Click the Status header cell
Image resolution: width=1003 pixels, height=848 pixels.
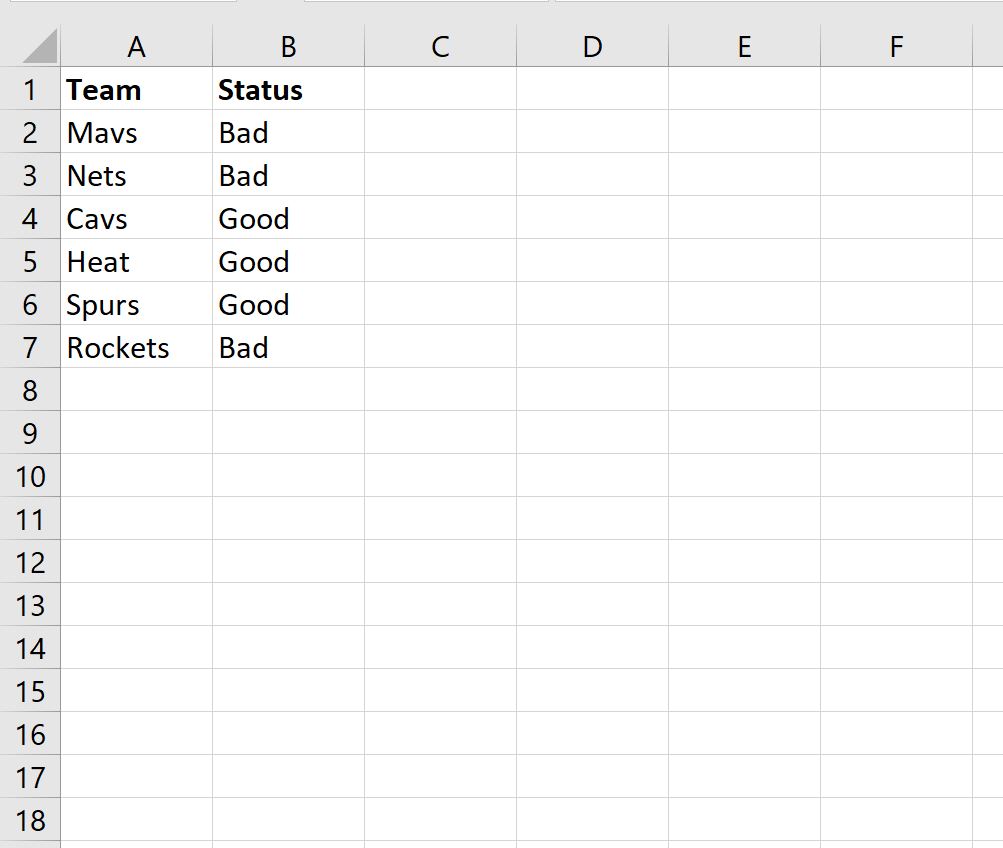coord(288,89)
